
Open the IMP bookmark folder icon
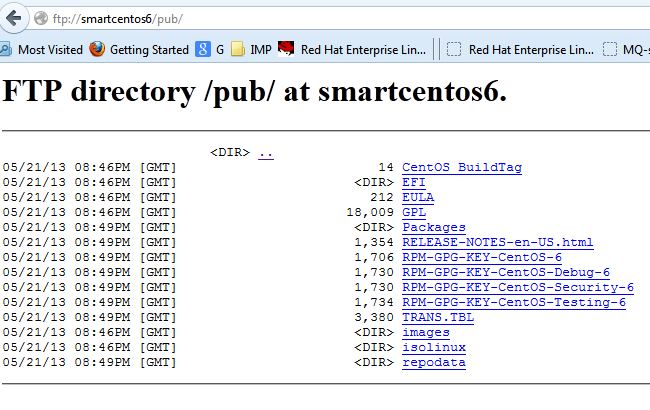click(238, 49)
